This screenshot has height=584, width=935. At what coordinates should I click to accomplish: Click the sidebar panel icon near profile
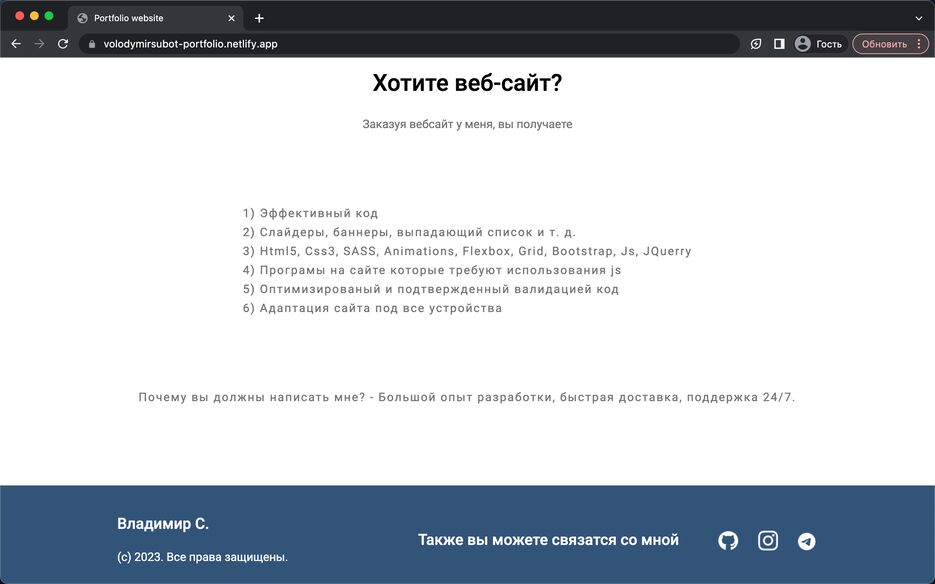pyautogui.click(x=779, y=43)
